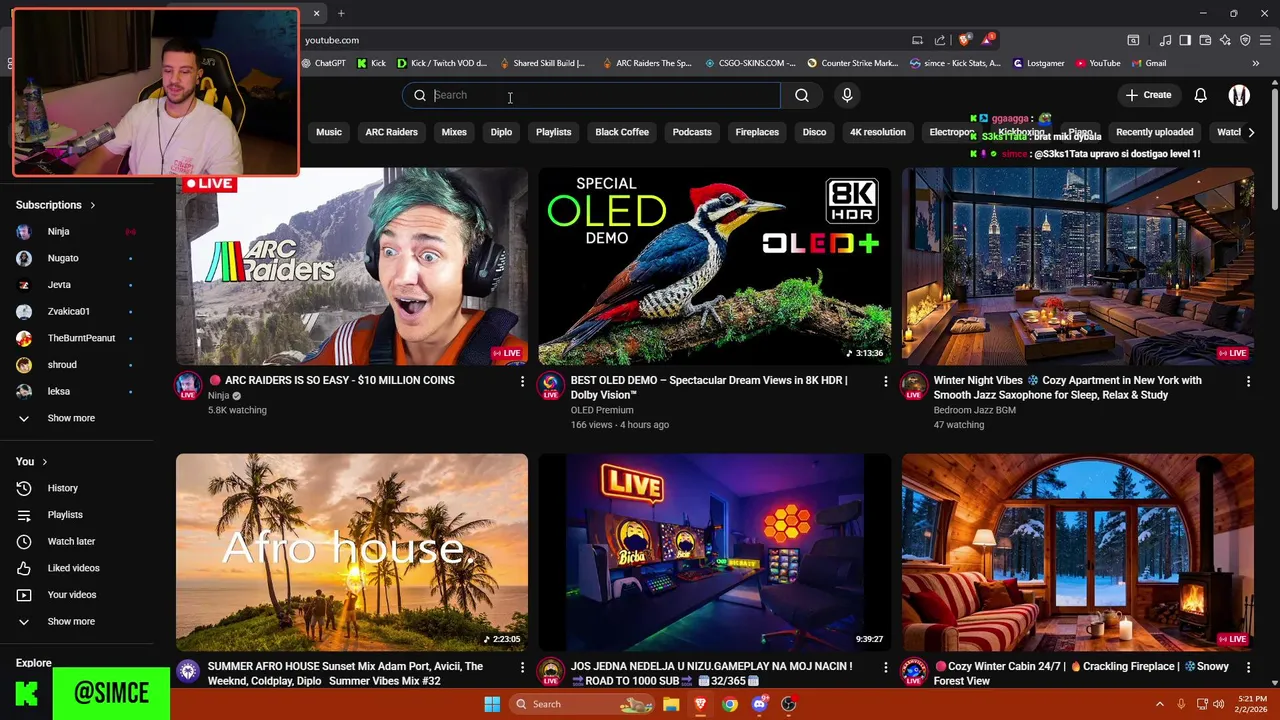Select the Diplo category chip
Screen dimensions: 1280x720
(501, 132)
